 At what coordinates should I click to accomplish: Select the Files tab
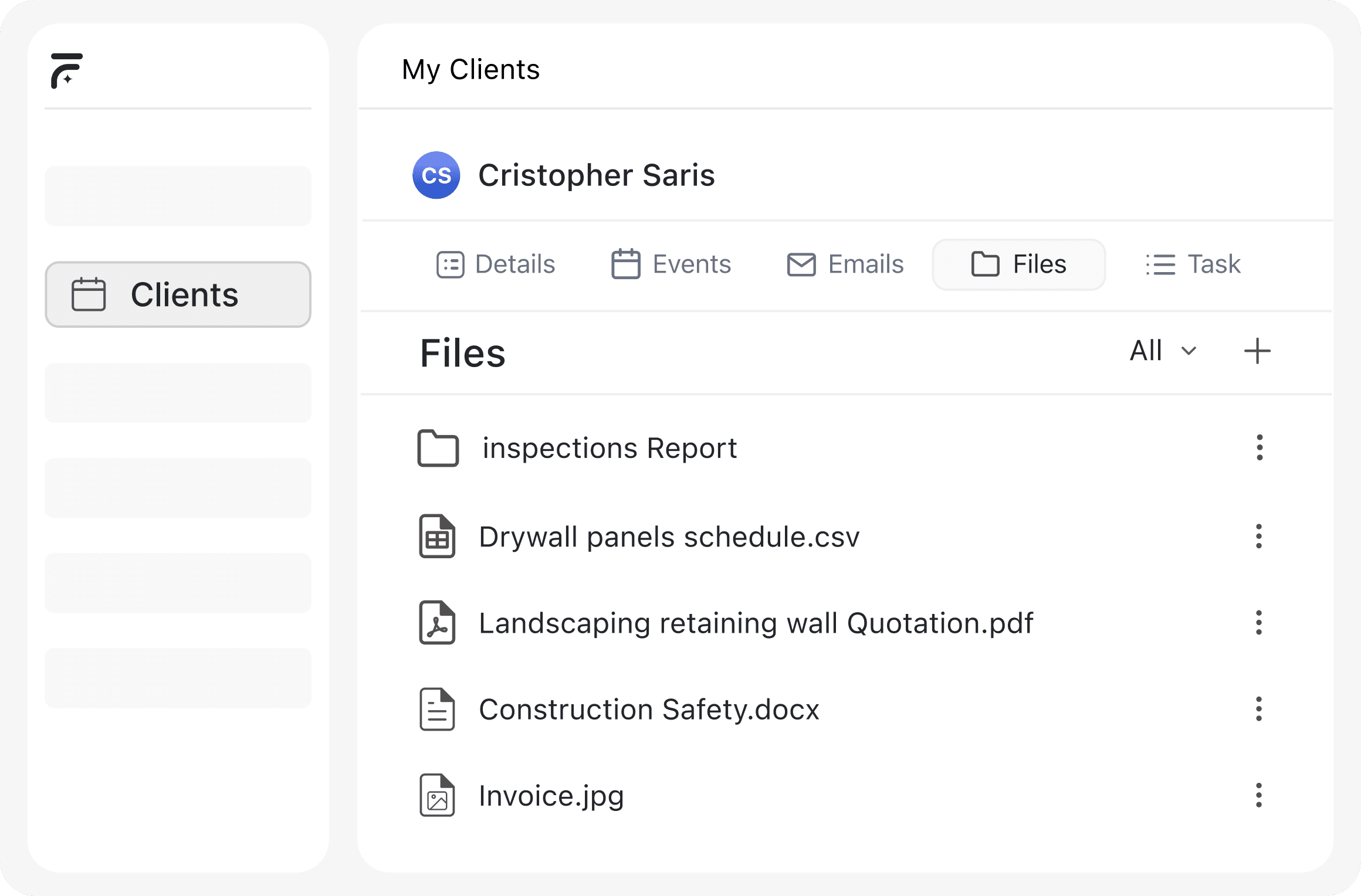[1019, 264]
